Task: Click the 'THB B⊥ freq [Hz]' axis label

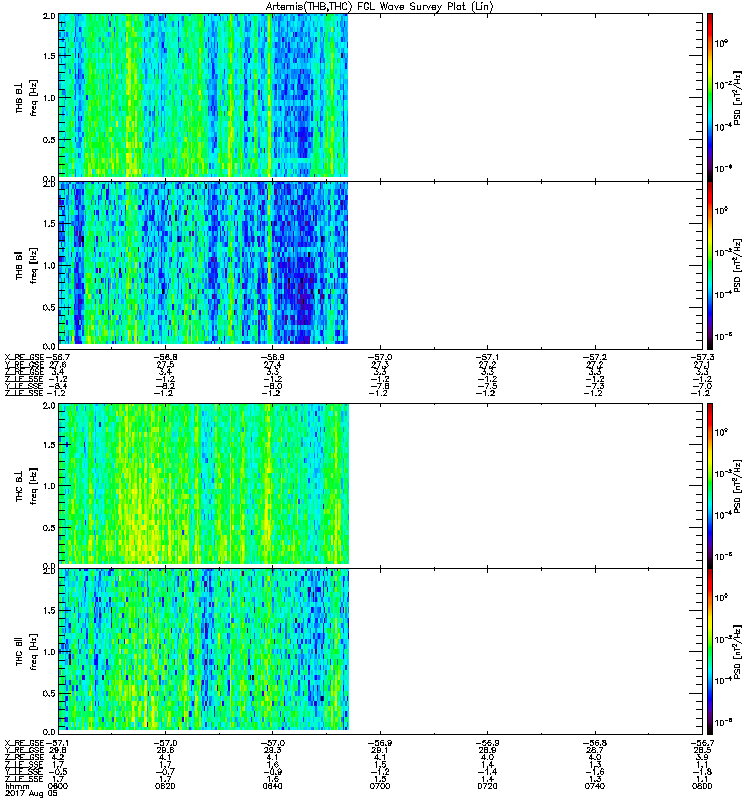Action: coord(26,97)
